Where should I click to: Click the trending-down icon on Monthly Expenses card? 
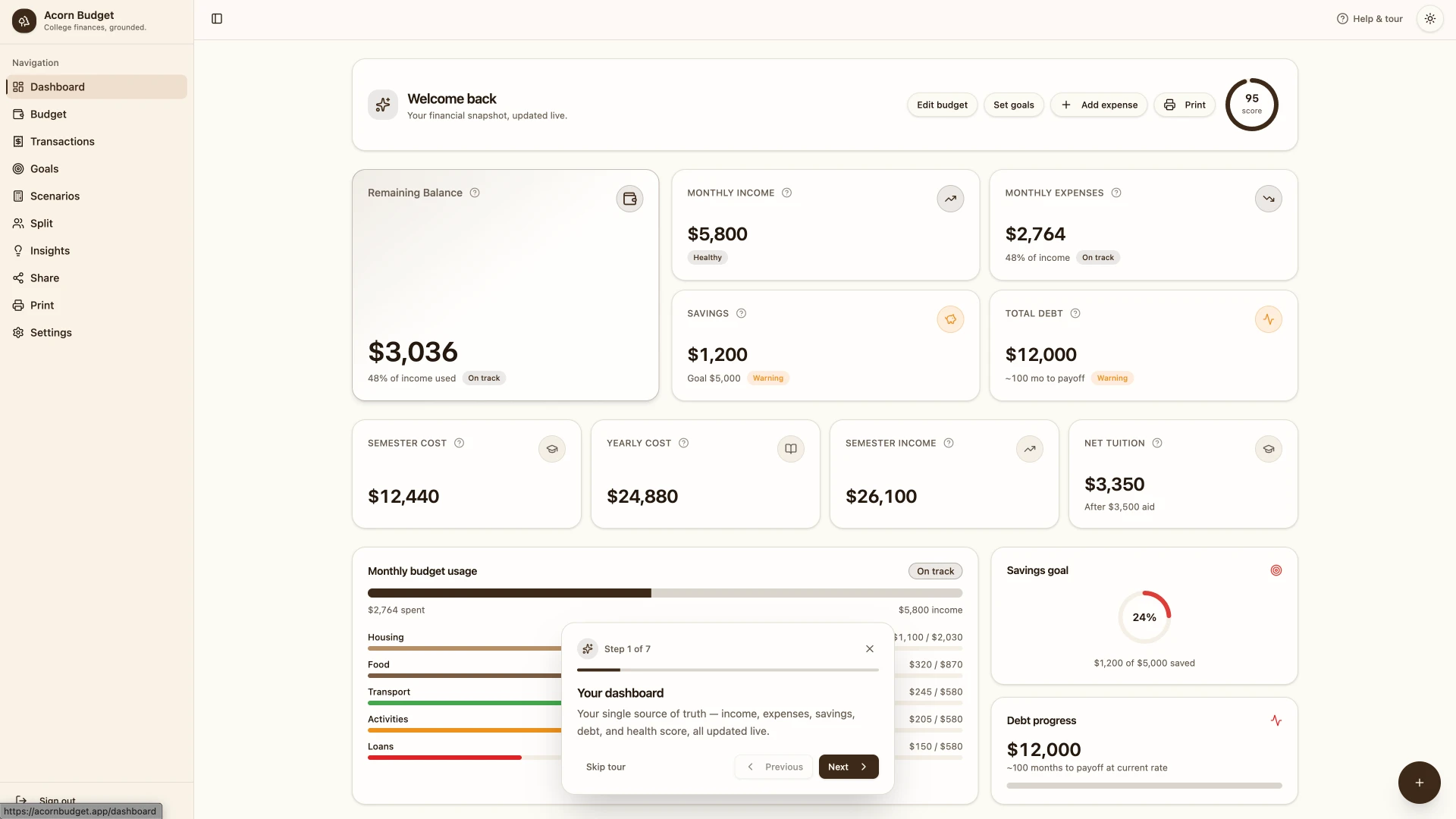[1269, 199]
